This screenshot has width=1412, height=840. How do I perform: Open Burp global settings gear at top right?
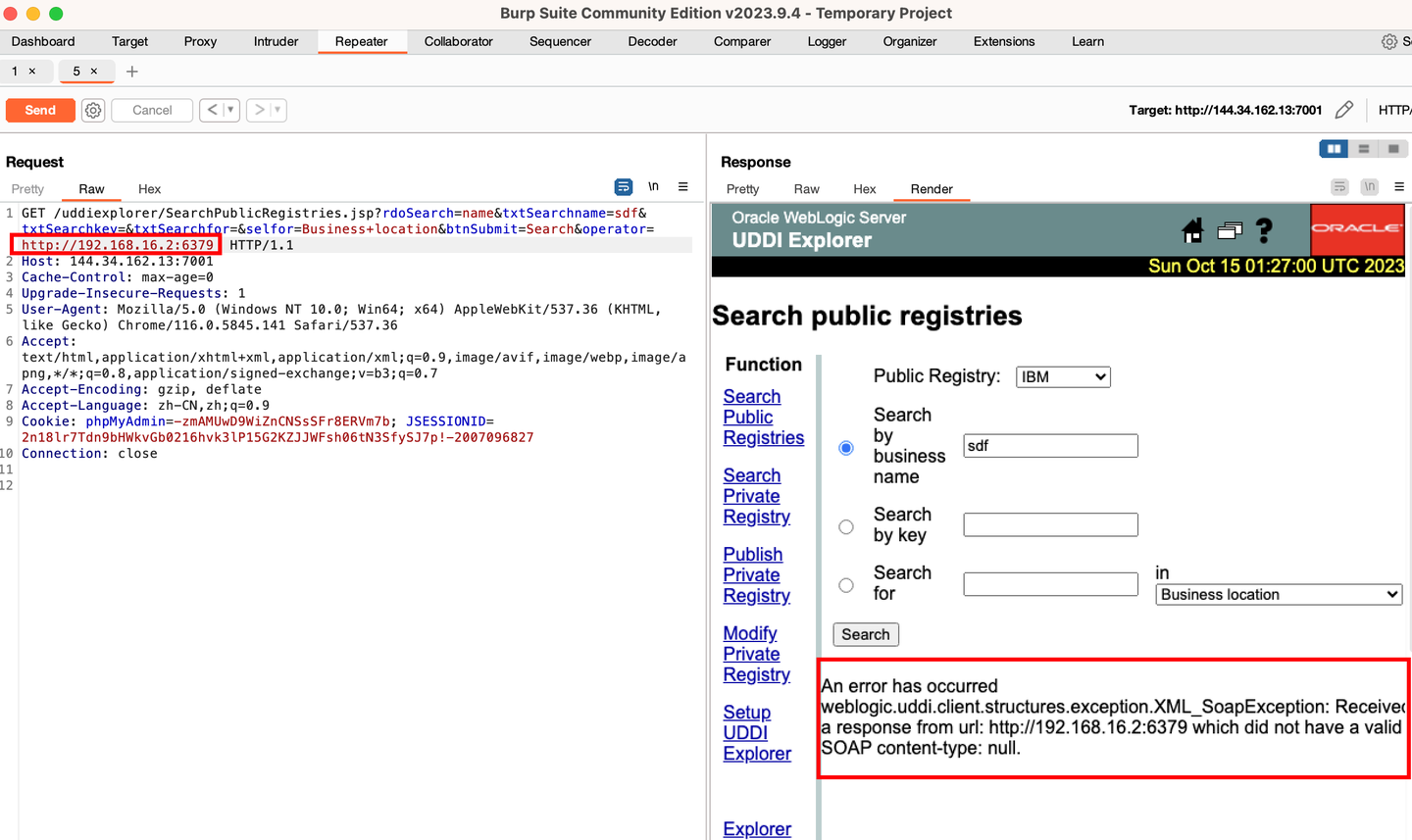coord(1388,41)
